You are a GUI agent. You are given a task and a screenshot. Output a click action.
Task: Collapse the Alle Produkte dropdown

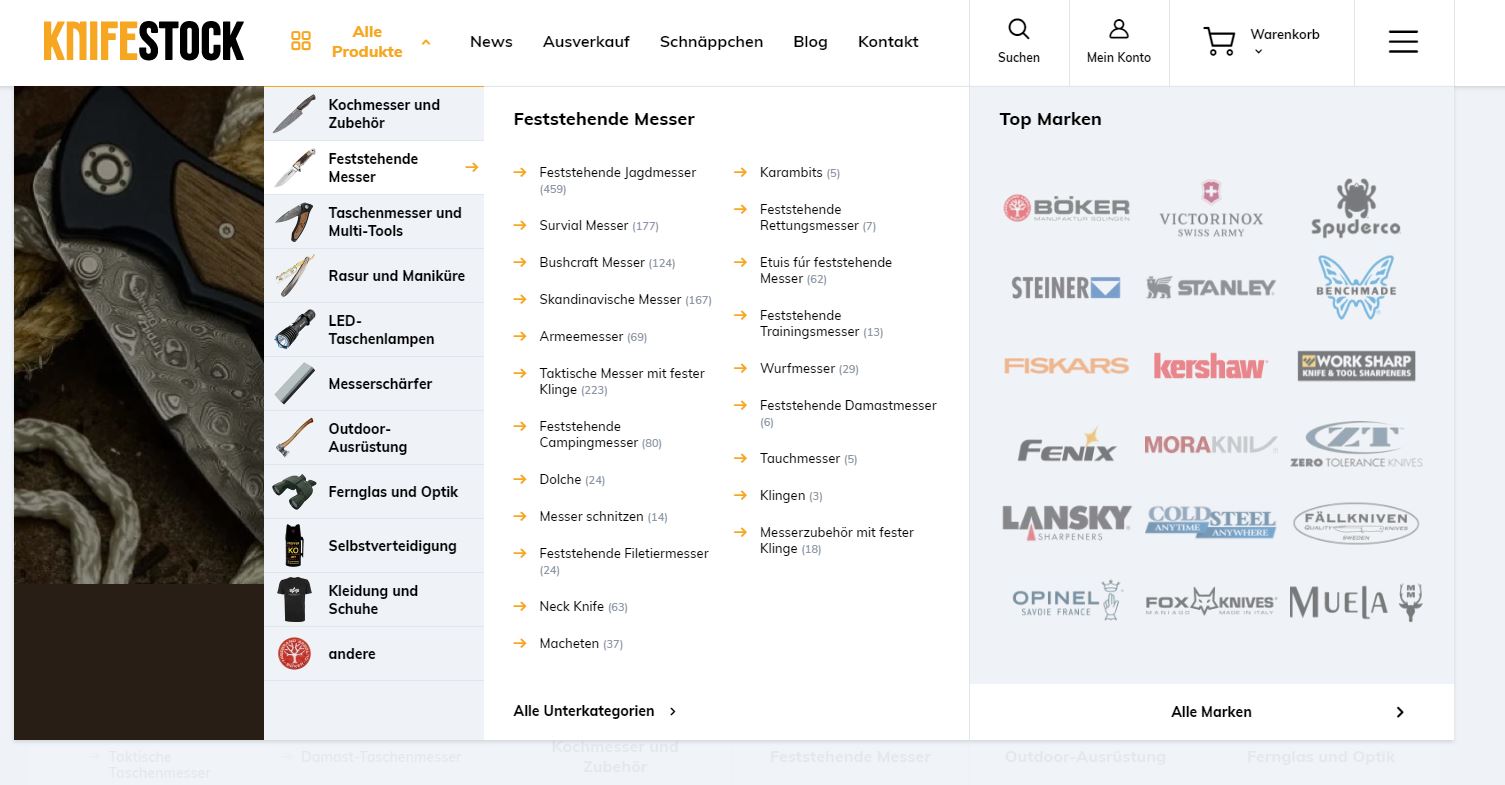(x=426, y=43)
